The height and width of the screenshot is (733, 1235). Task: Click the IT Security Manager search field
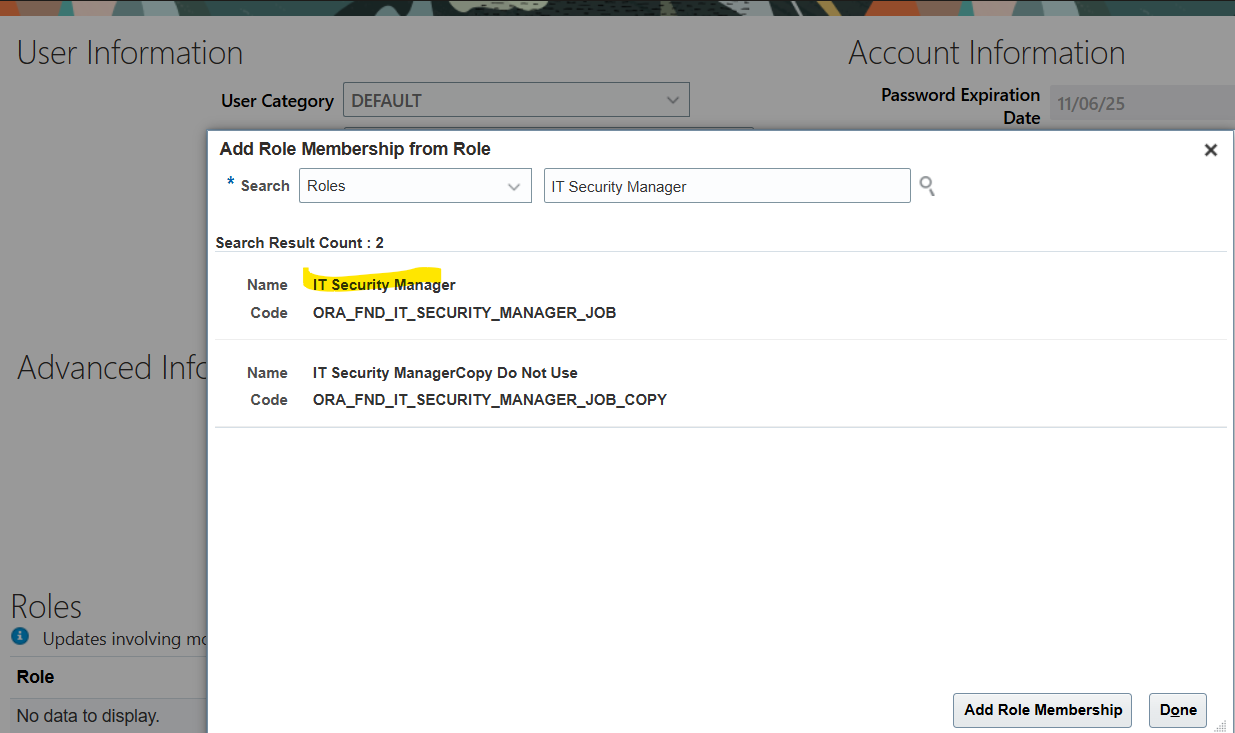click(726, 186)
